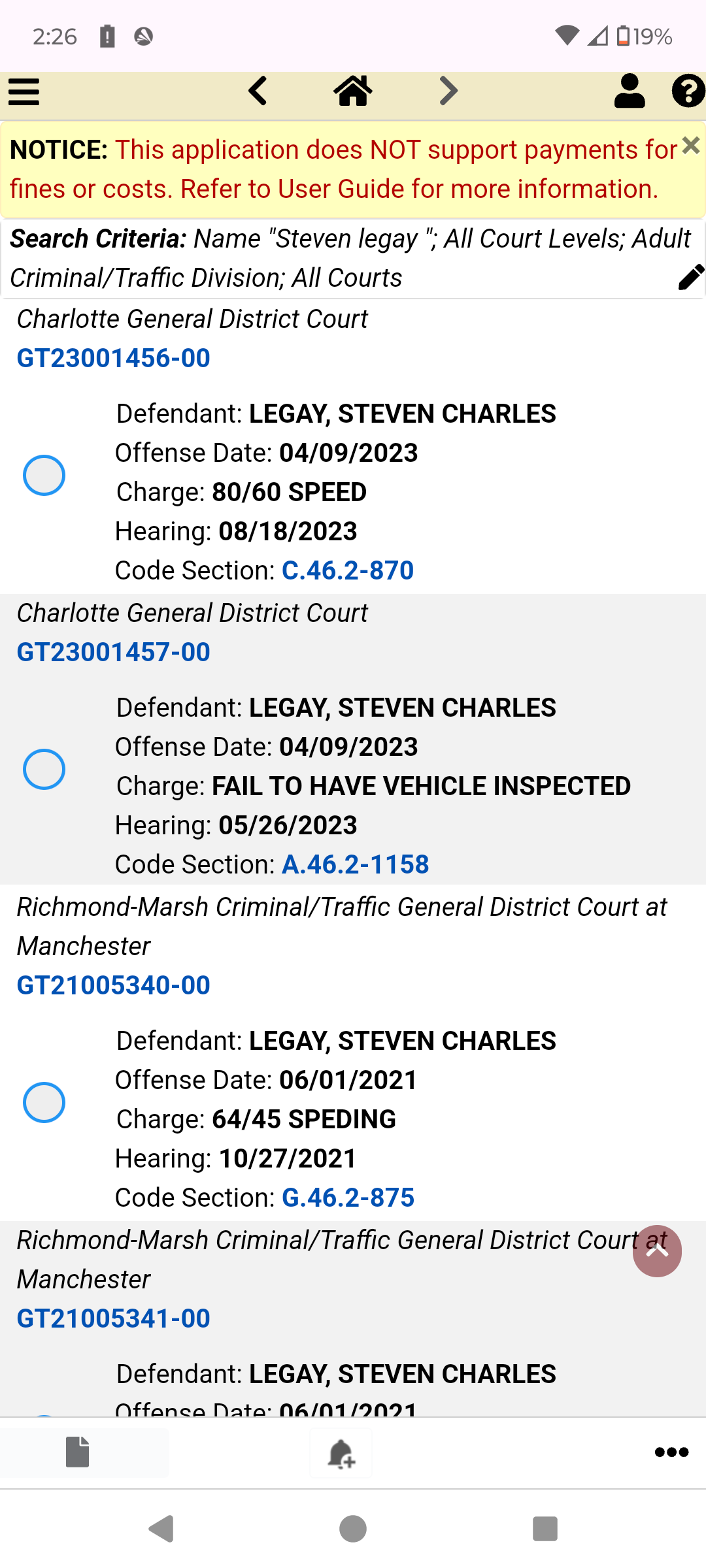Open the user account icon
The image size is (706, 1568).
(630, 91)
